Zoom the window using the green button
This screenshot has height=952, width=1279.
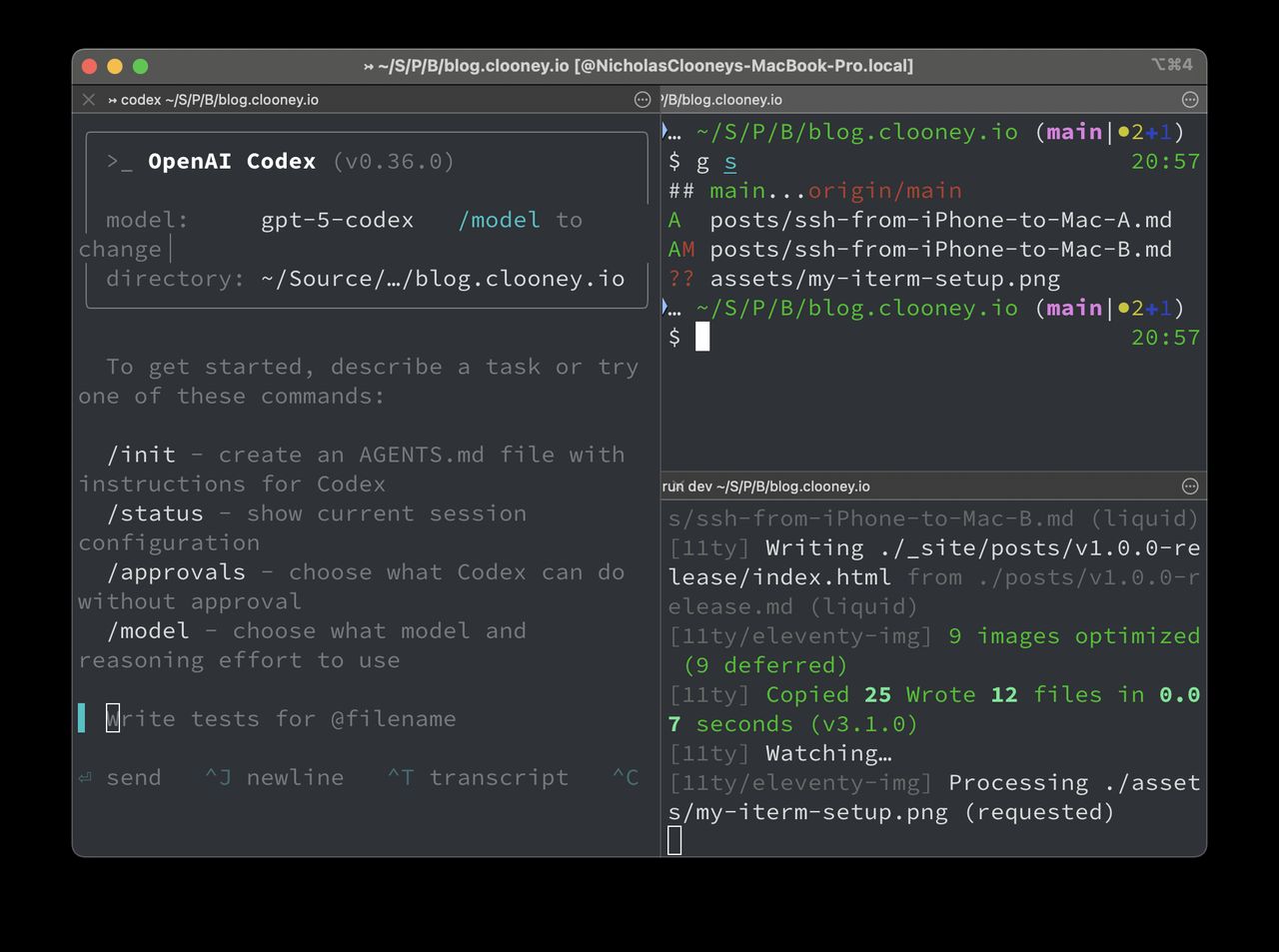[141, 66]
